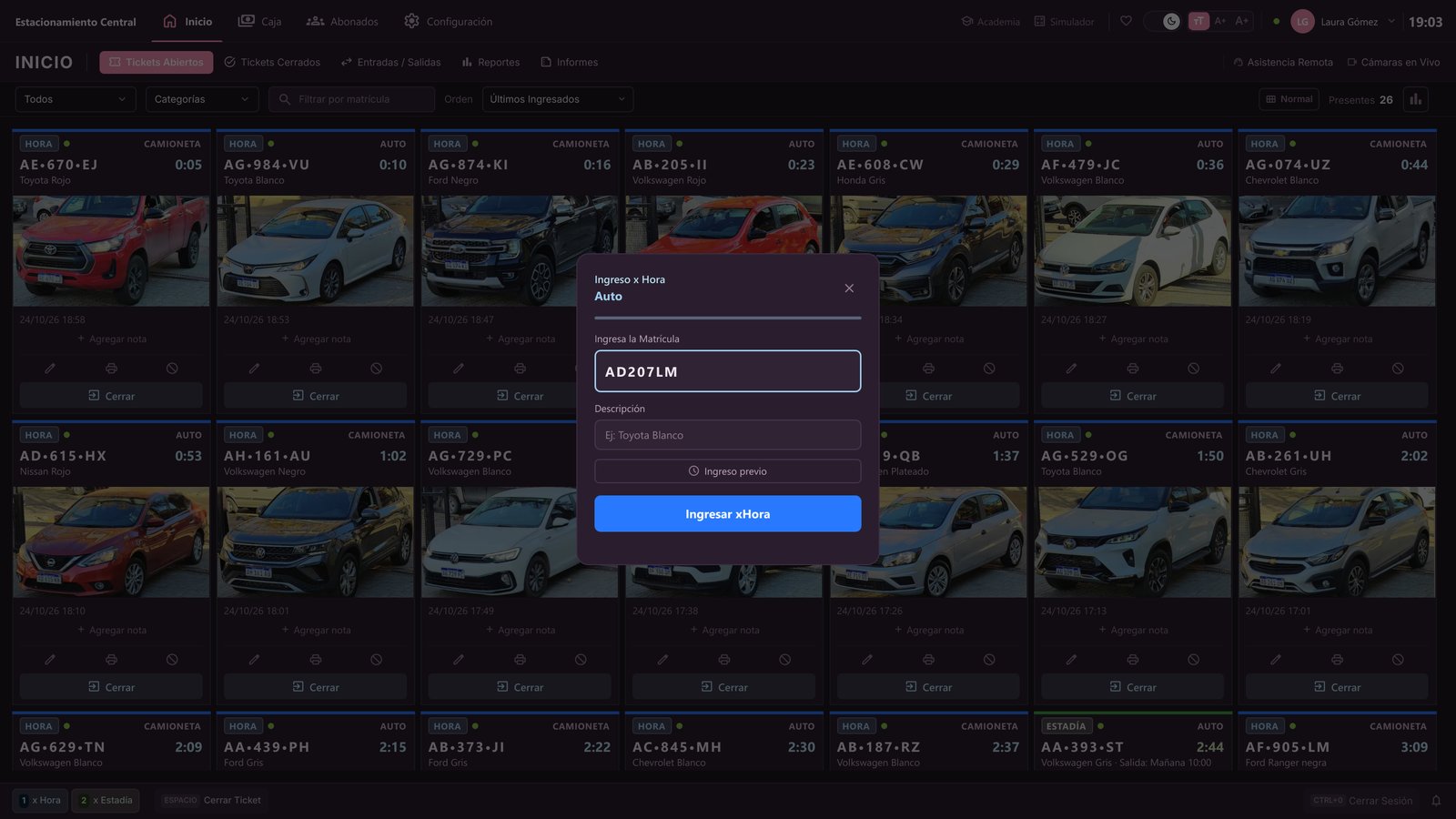Add a note to AG•984•VU ticket
The image size is (1456, 819).
[315, 339]
